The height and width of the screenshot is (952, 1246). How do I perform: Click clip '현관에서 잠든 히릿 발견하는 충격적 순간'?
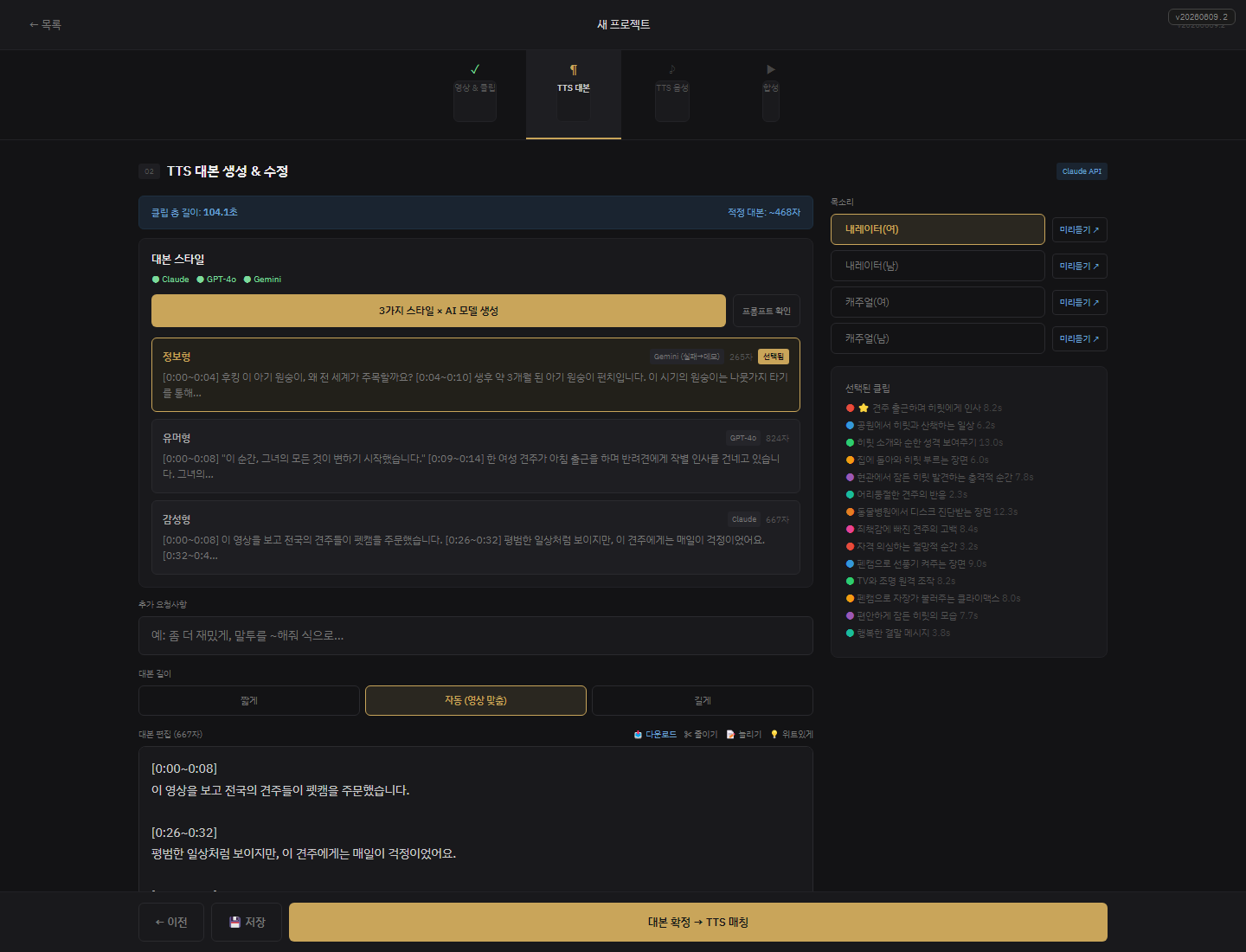coord(940,477)
